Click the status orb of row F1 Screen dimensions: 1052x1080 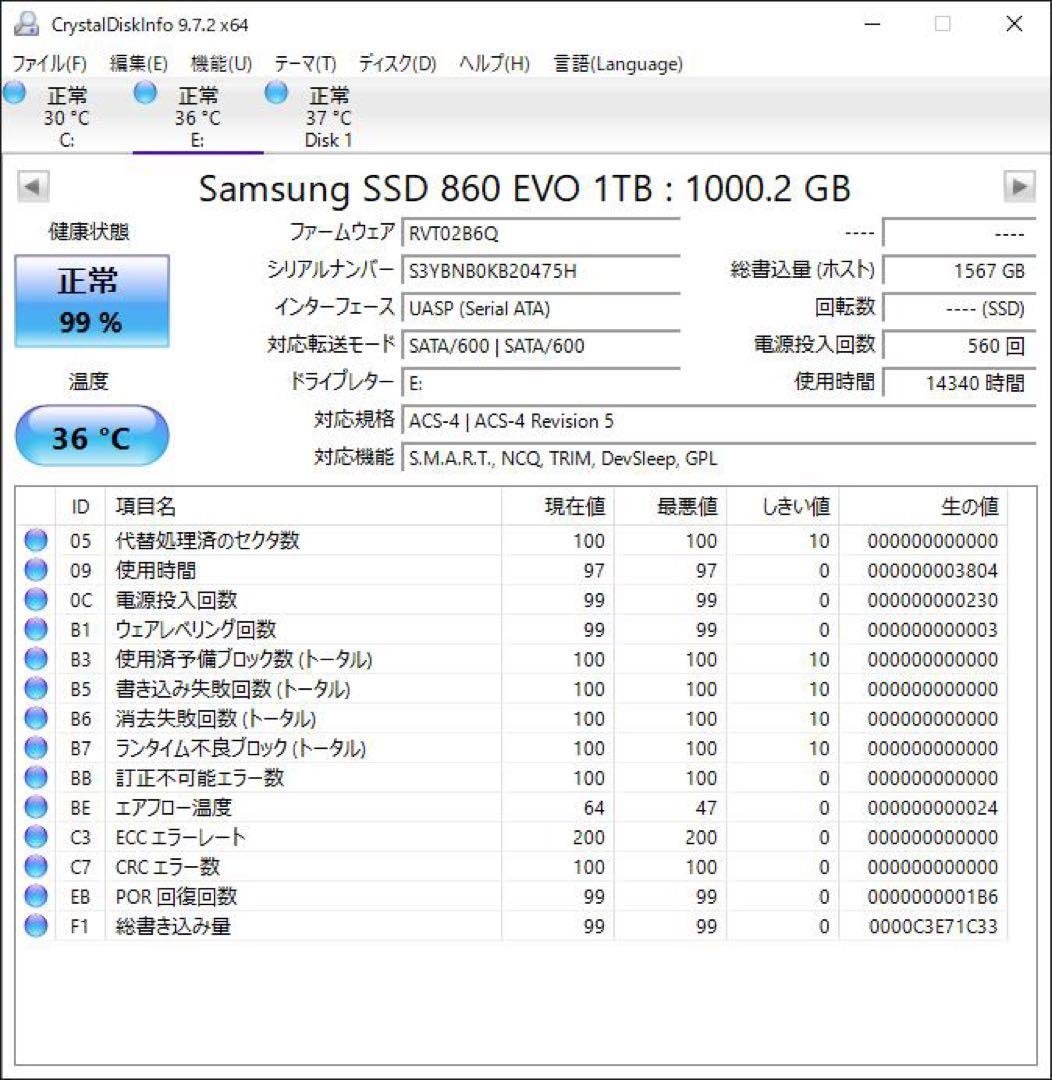tap(36, 926)
